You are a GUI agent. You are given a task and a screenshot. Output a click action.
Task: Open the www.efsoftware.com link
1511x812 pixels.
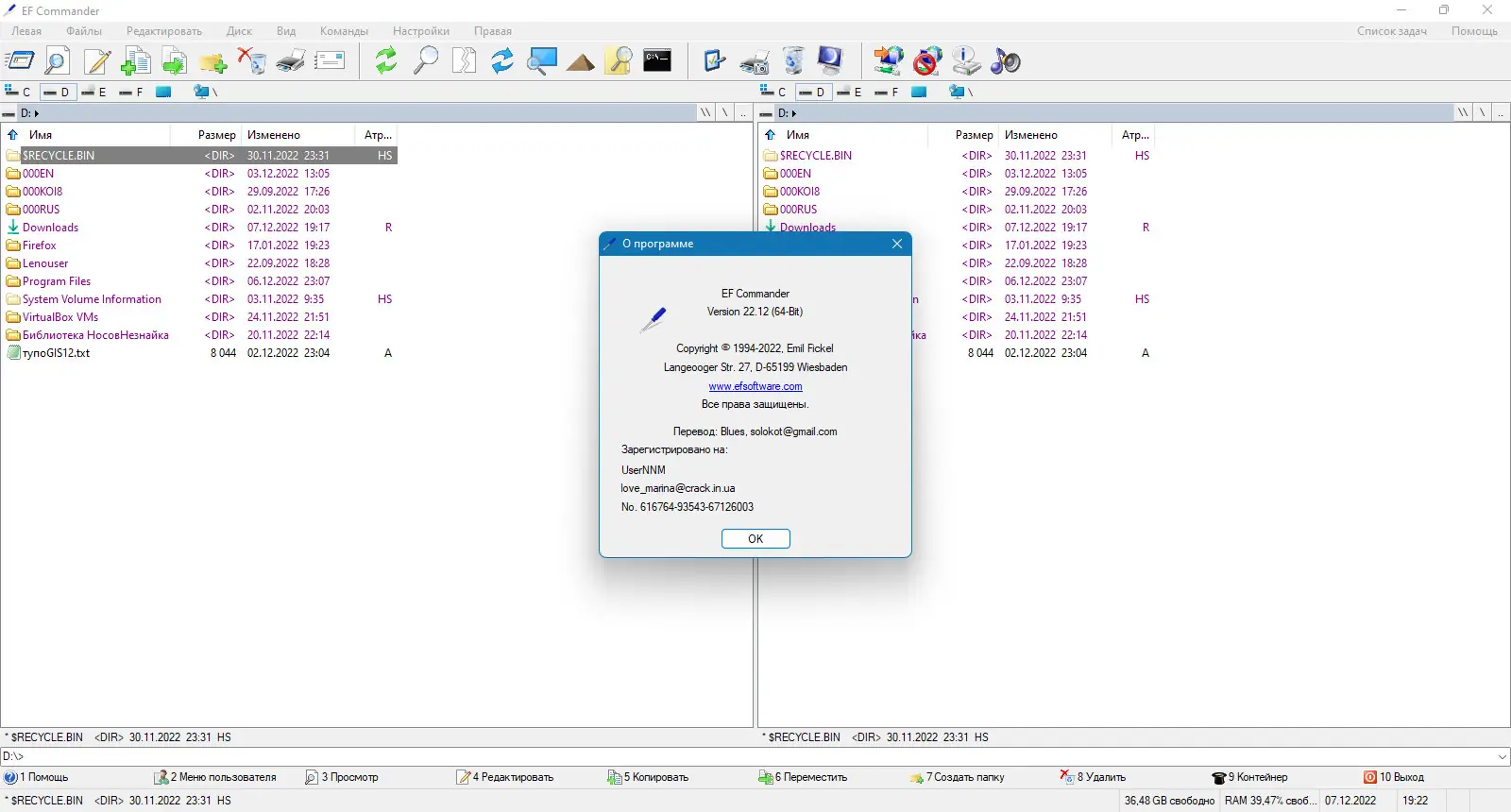(755, 386)
